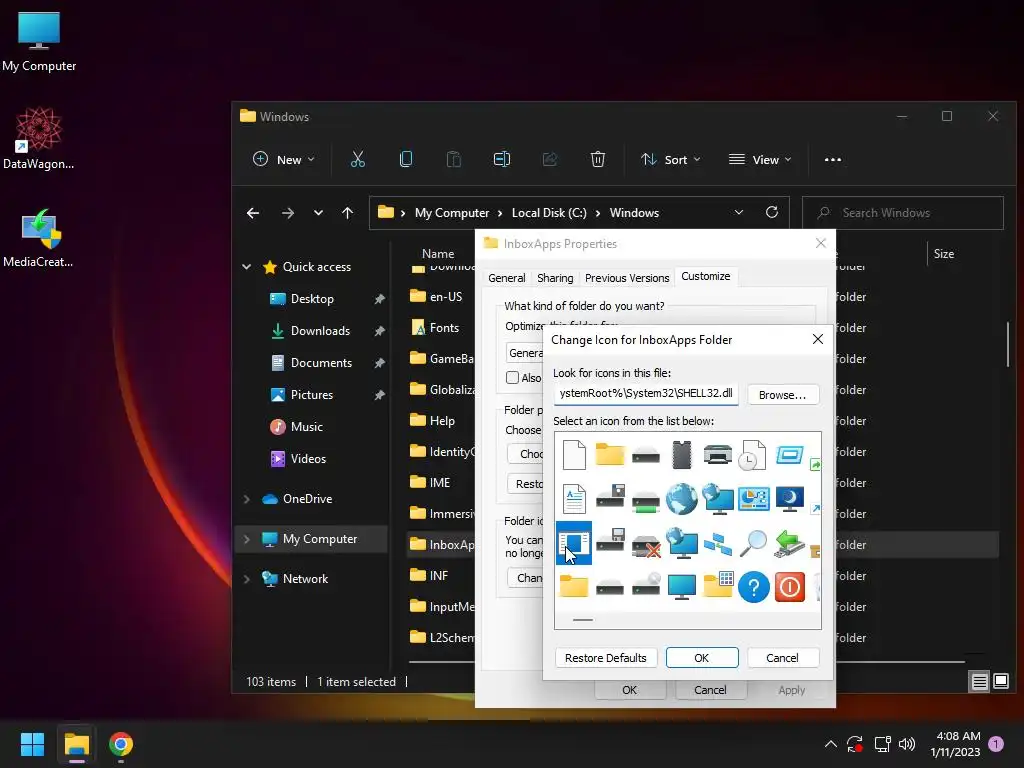Open the three-dots See more menu
1024x768 pixels.
click(833, 159)
